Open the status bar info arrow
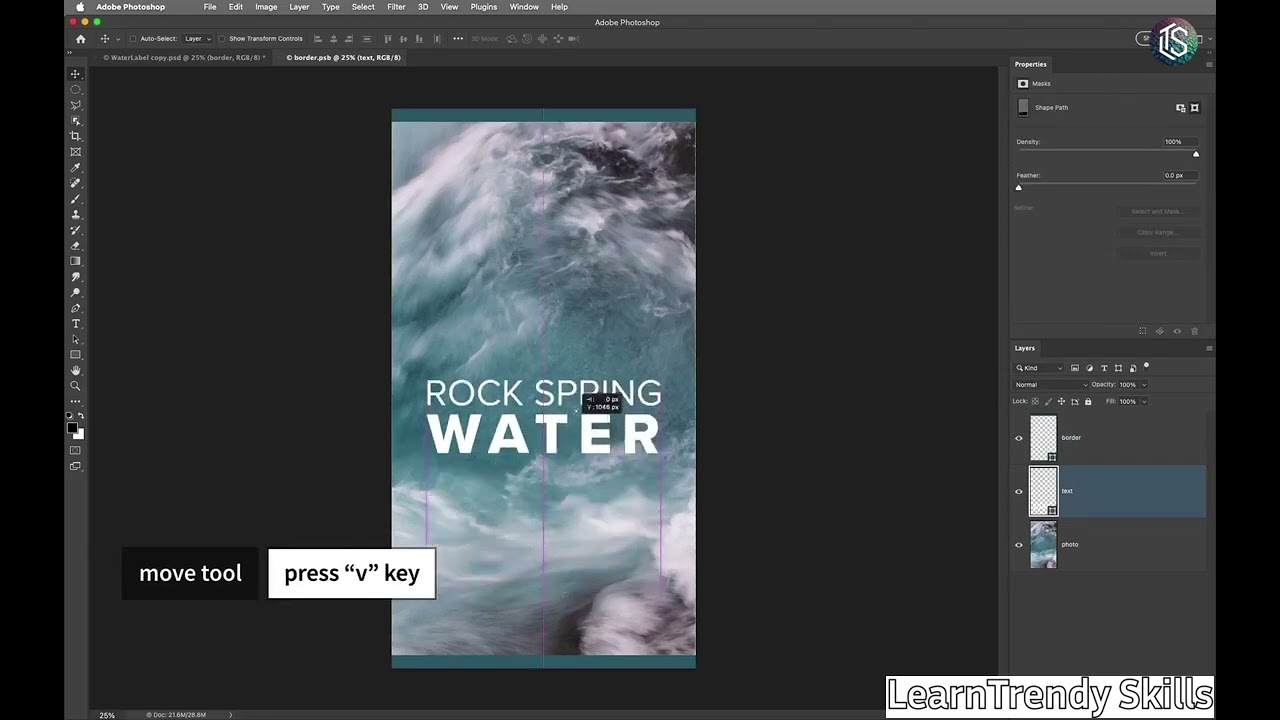Viewport: 1280px width, 720px height. pyautogui.click(x=231, y=715)
